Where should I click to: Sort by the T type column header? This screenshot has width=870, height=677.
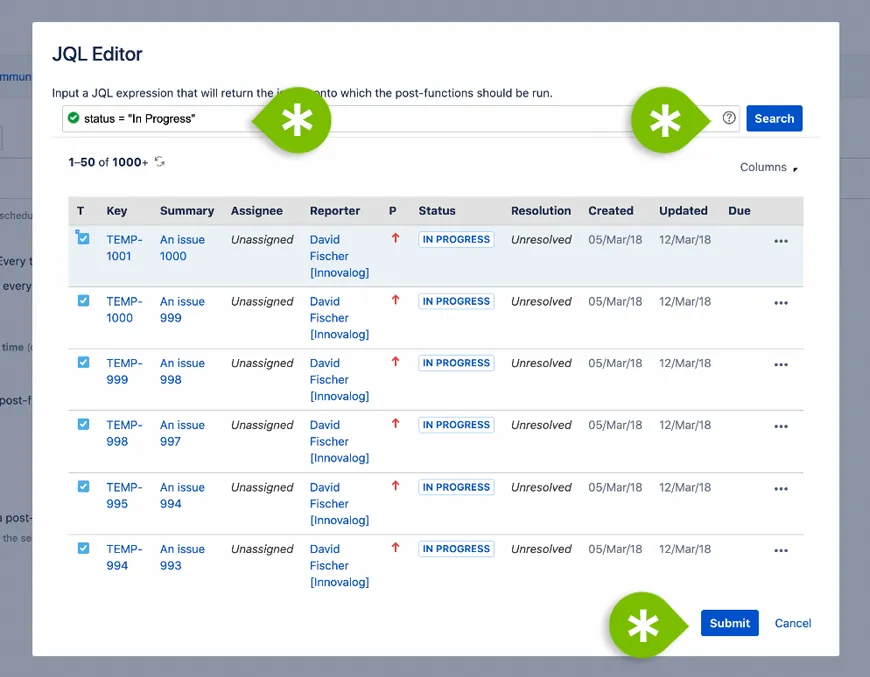point(80,210)
